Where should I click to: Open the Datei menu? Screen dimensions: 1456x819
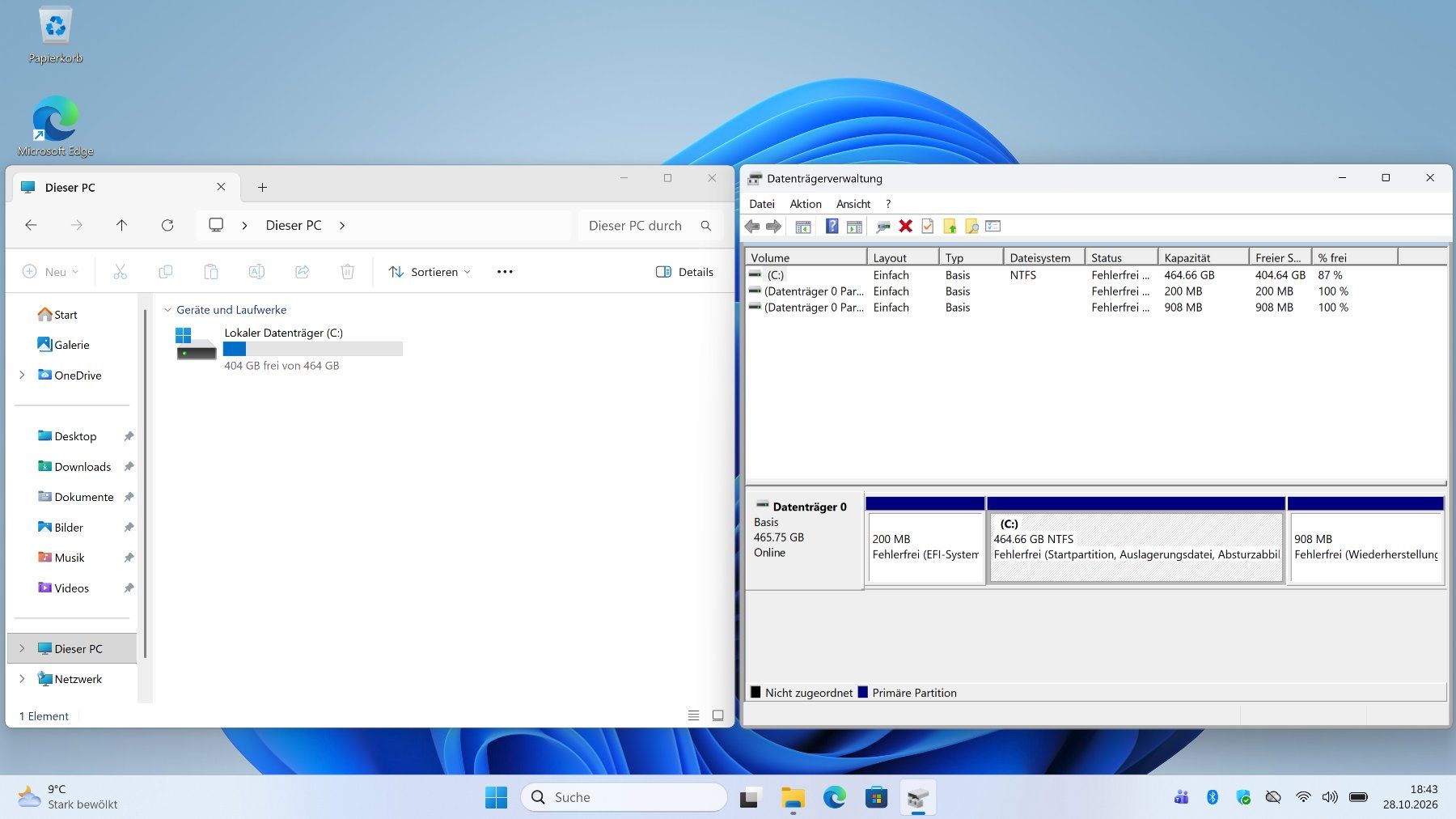[x=762, y=204]
